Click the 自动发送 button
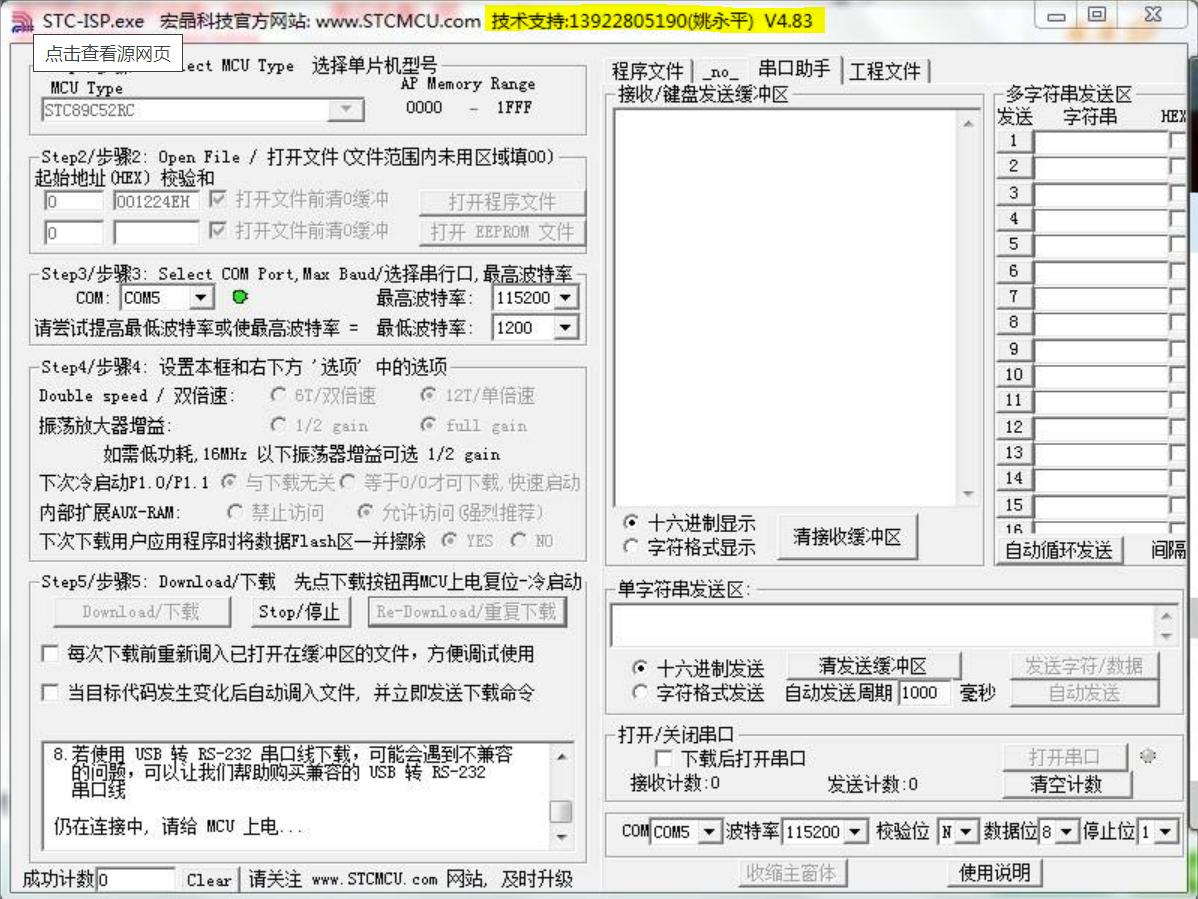The height and width of the screenshot is (899, 1198). (x=1084, y=693)
